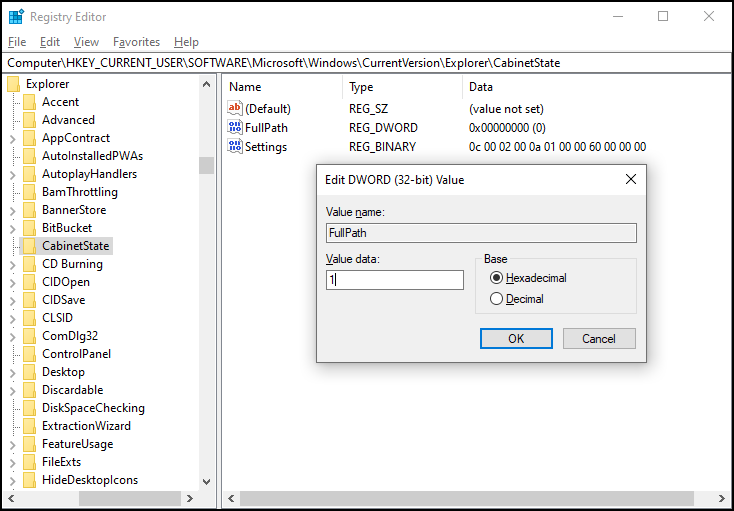This screenshot has width=734, height=511.
Task: Select the Hexadecimal base radio button
Action: 496,278
